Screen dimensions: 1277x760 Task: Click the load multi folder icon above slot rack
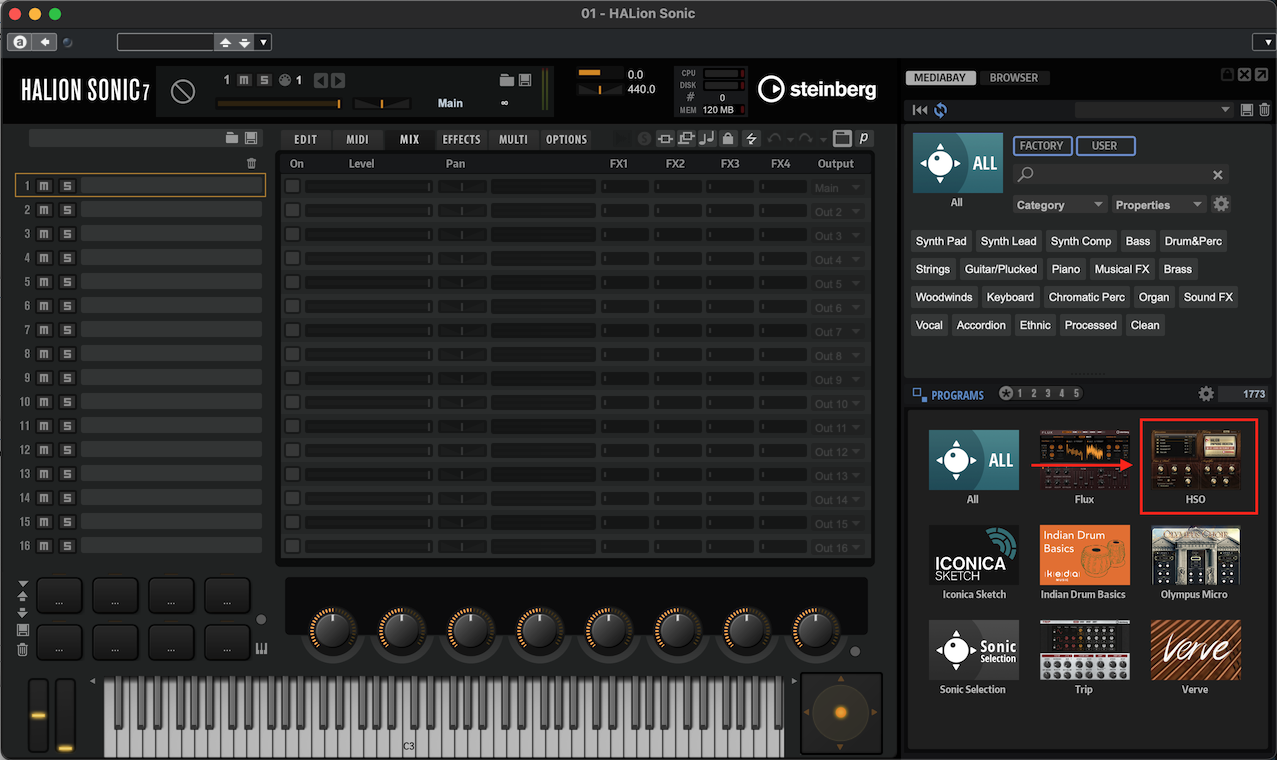(x=232, y=138)
